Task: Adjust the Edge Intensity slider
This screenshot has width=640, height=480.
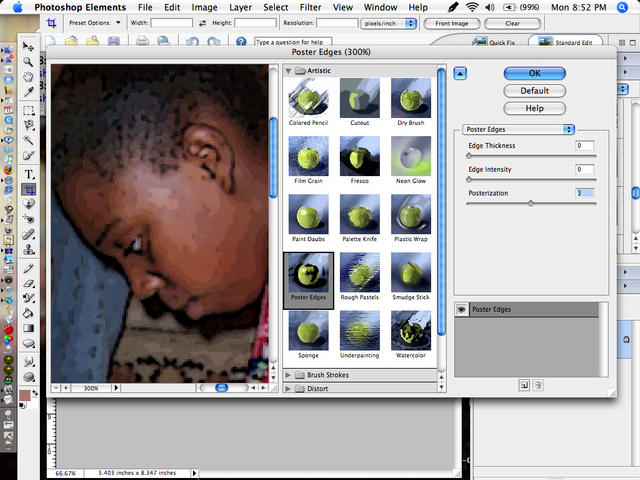Action: 469,180
